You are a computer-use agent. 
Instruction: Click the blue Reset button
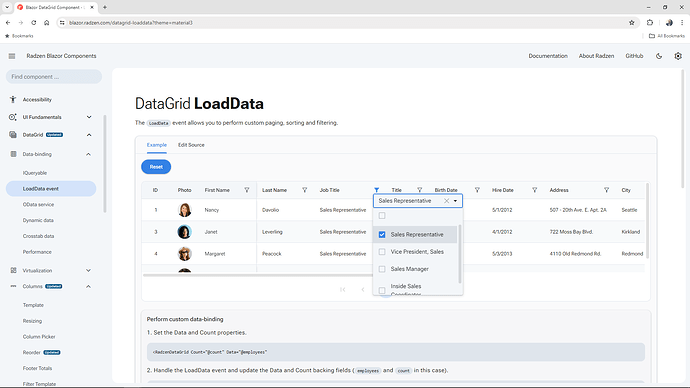point(156,167)
